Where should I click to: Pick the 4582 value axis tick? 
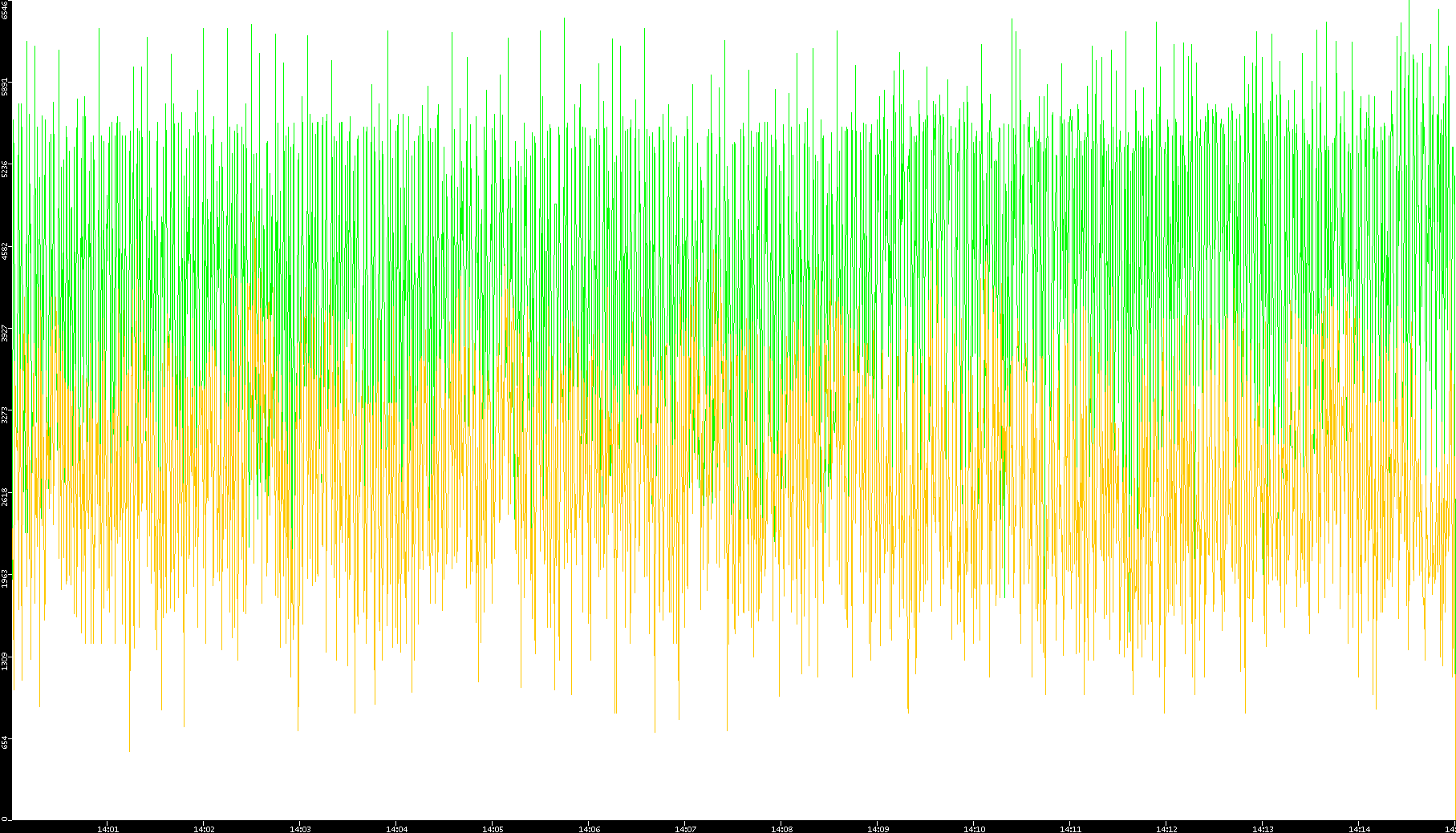[6, 251]
